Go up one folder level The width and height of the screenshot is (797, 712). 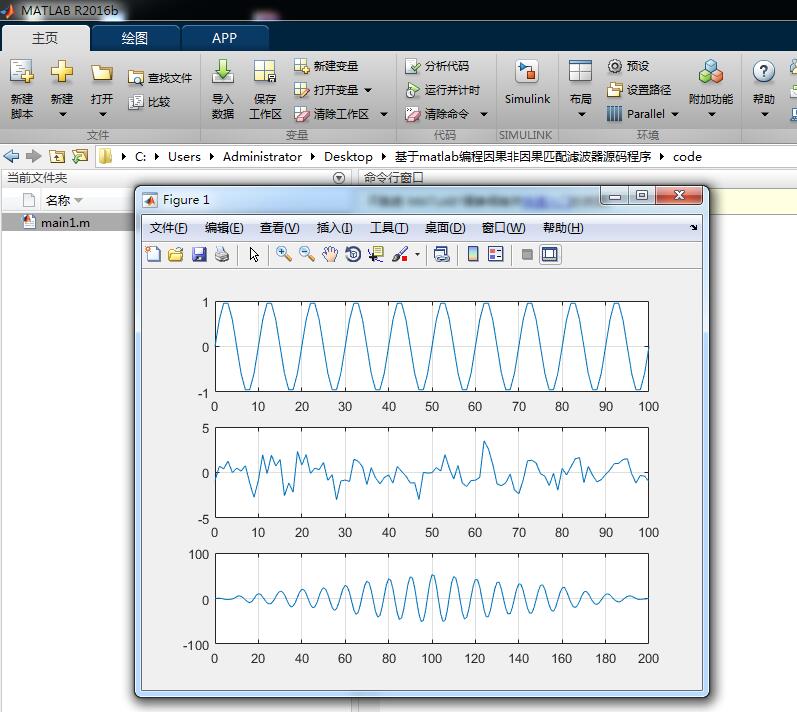coord(56,156)
